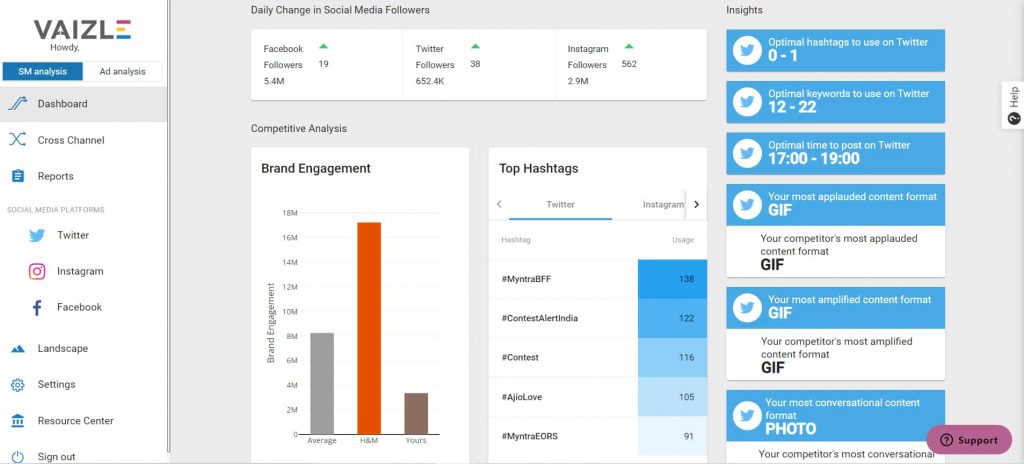Image resolution: width=1024 pixels, height=464 pixels.
Task: Select the Twitter tab in Top Hashtags
Action: pos(560,205)
